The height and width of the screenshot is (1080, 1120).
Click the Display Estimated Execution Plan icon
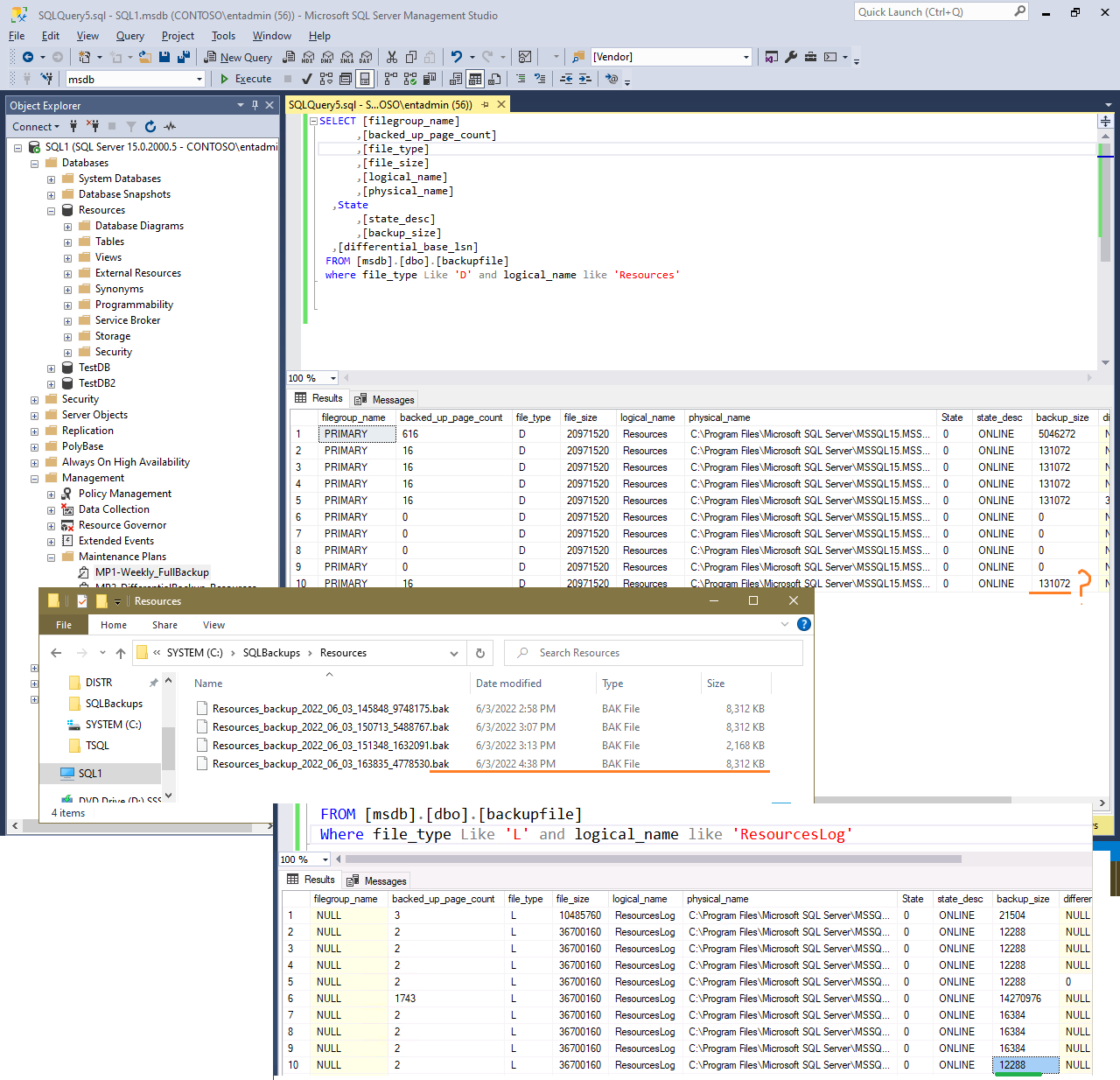(x=325, y=79)
